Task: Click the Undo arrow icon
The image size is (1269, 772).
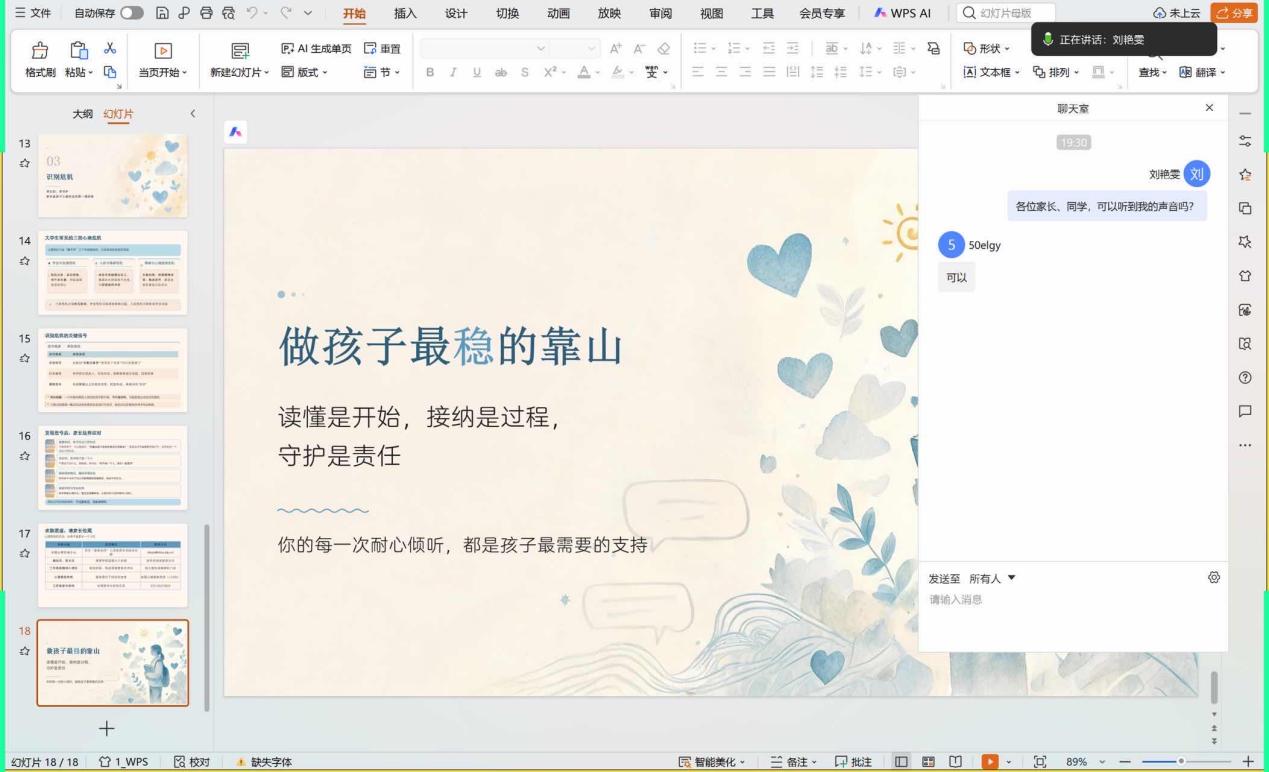Action: pyautogui.click(x=253, y=13)
